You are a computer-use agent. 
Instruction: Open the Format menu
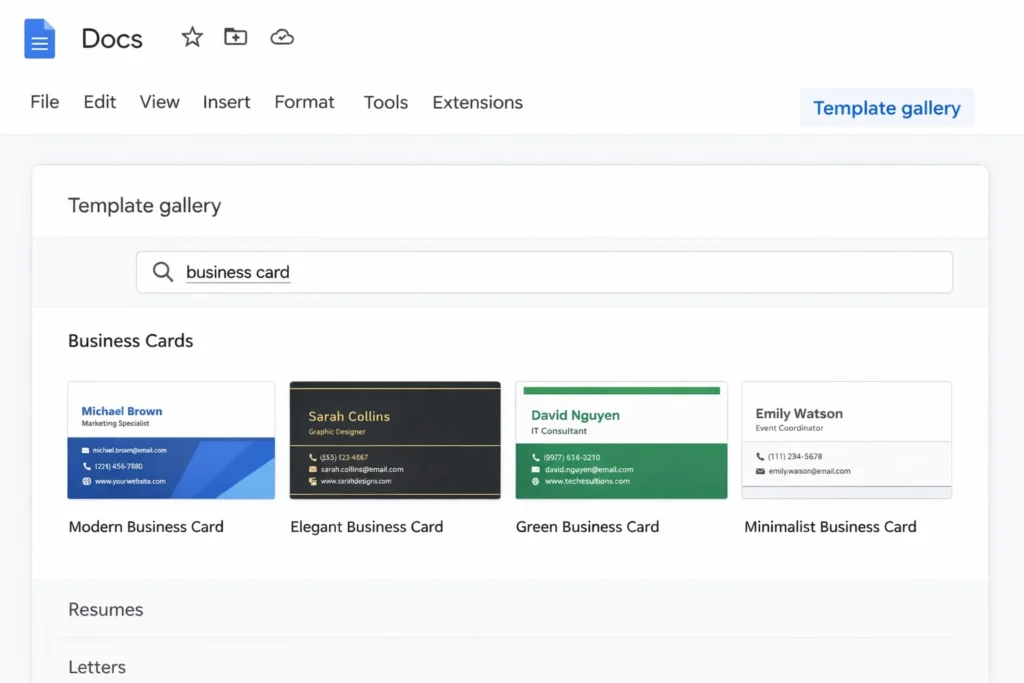point(304,102)
